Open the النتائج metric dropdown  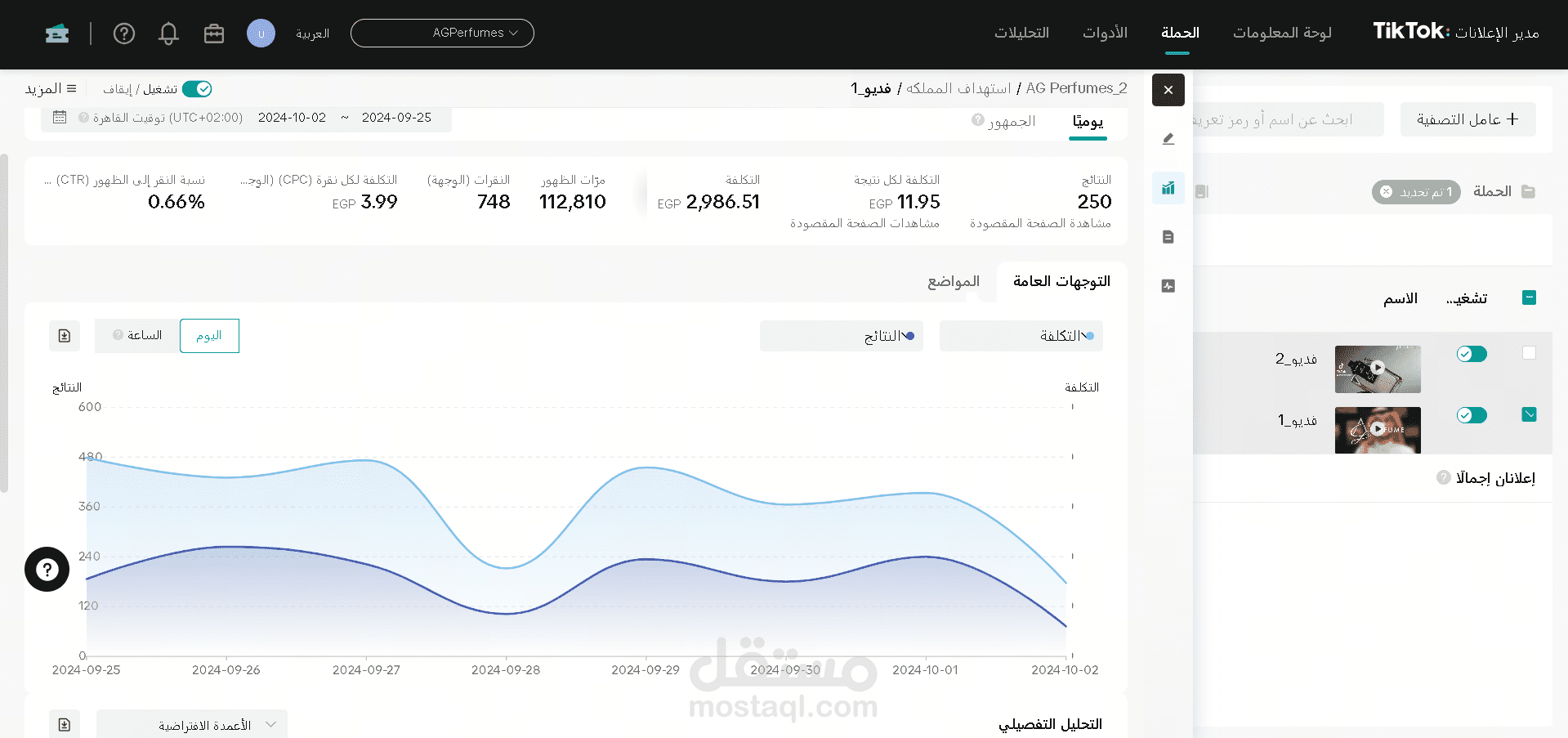point(842,336)
